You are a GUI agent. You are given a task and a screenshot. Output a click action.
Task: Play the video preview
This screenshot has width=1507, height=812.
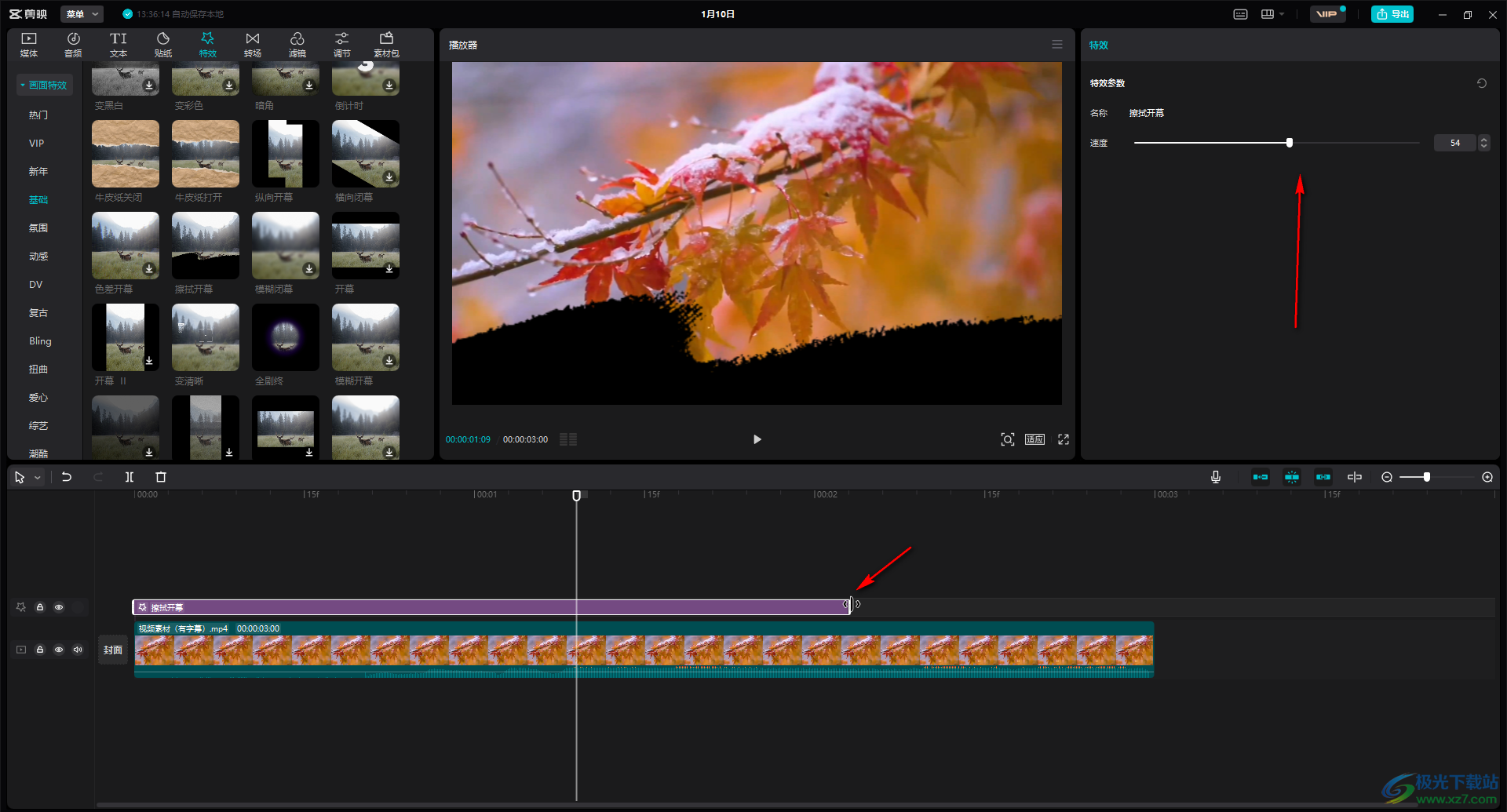coord(757,439)
